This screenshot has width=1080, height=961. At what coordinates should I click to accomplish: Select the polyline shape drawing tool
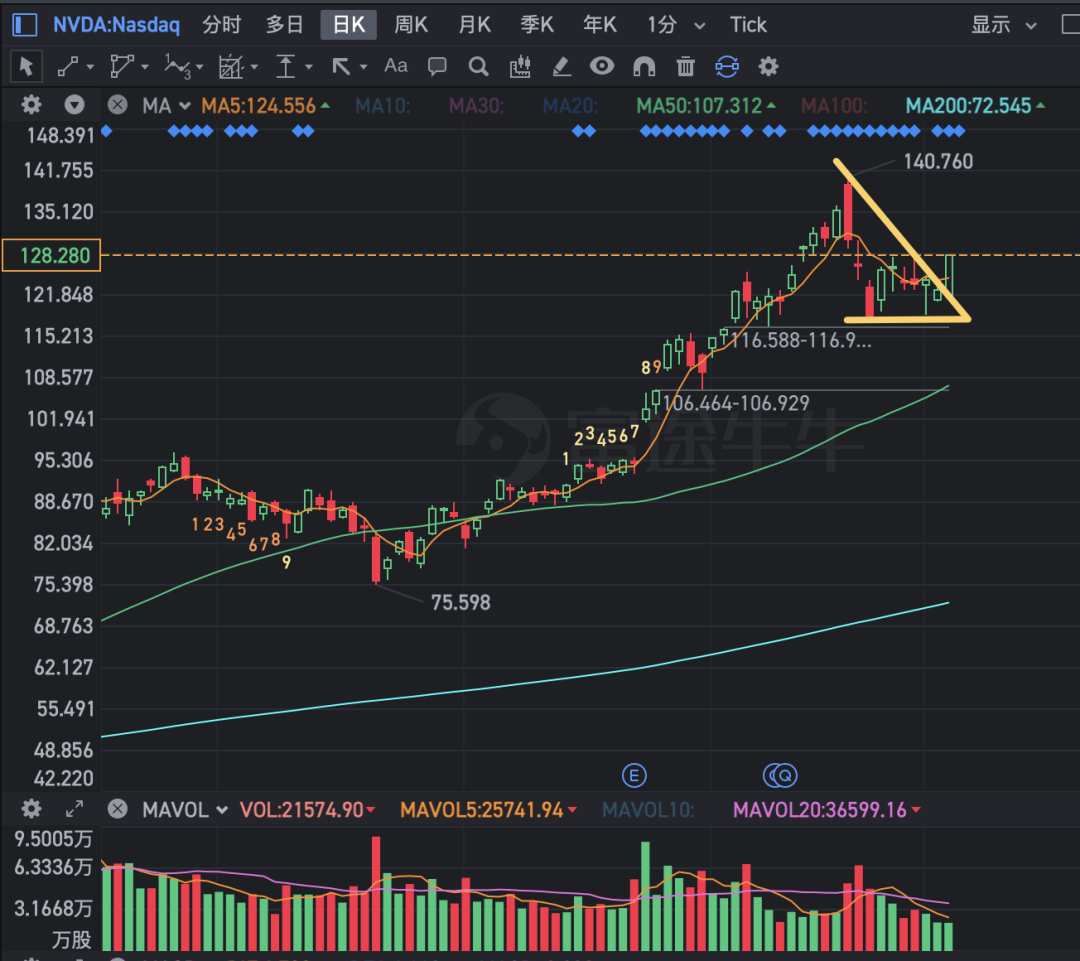pos(121,67)
